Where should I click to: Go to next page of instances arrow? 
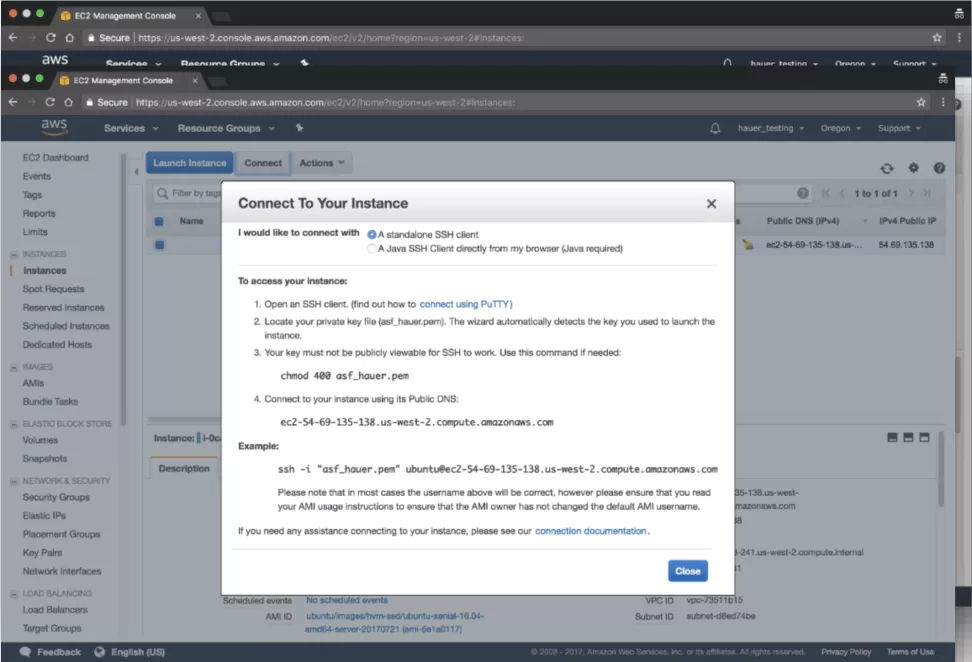911,193
